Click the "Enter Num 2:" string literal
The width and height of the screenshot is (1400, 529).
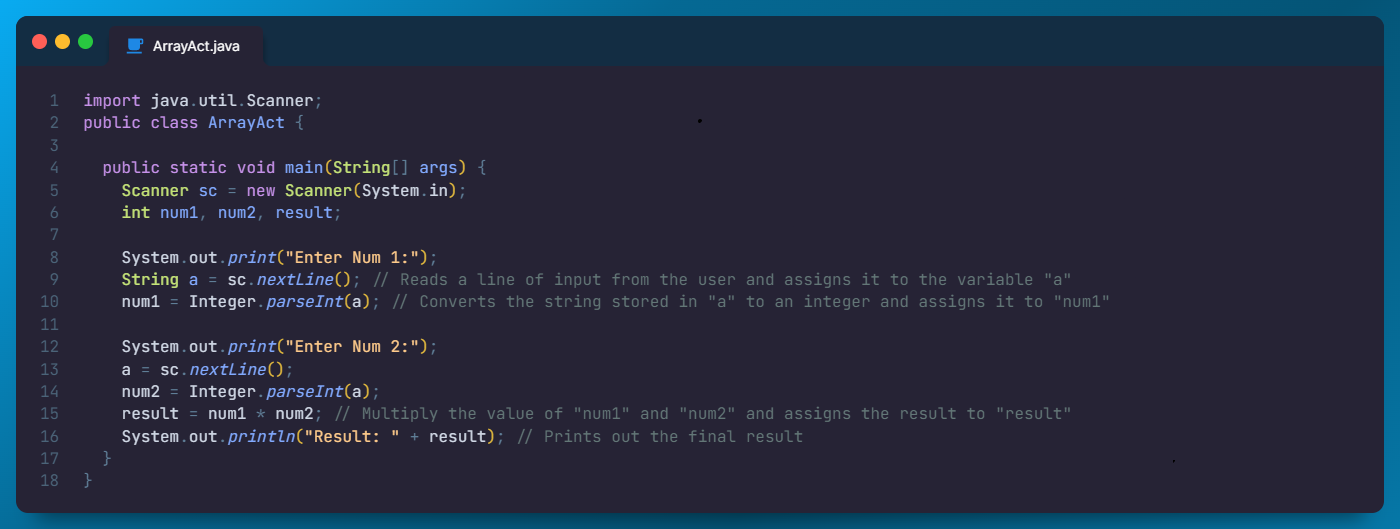coord(357,347)
